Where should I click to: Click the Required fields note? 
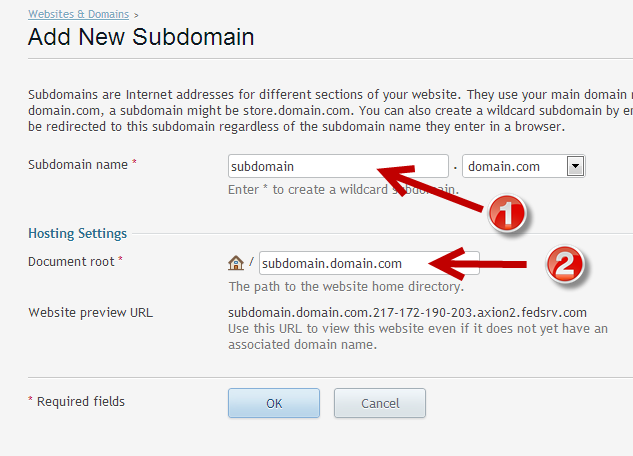click(x=77, y=401)
